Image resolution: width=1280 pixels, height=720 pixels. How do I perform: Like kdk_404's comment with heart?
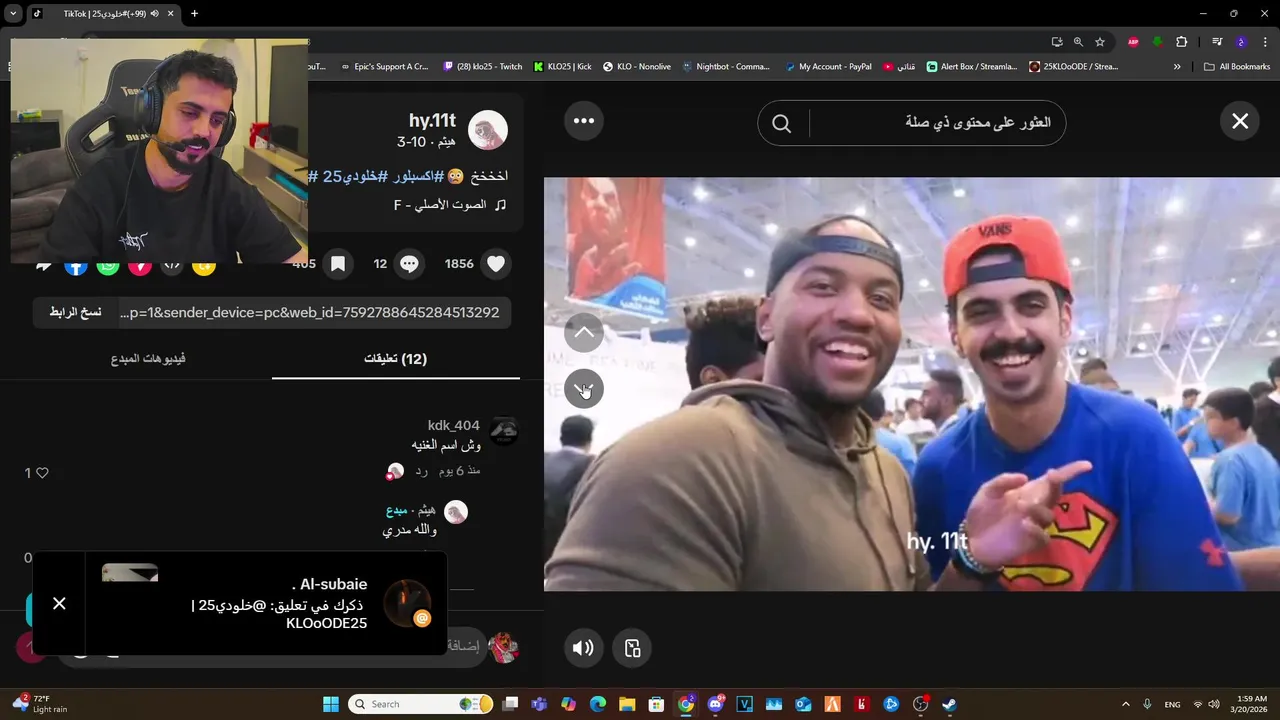pyautogui.click(x=42, y=472)
